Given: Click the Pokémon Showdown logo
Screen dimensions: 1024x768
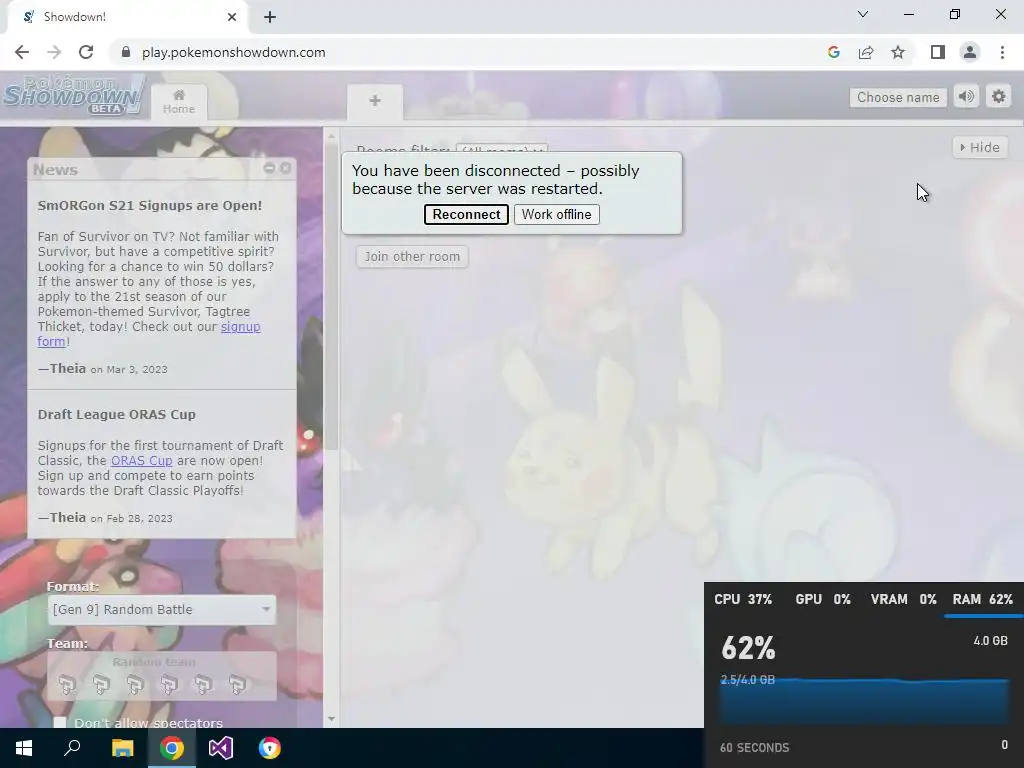Looking at the screenshot, I should click(x=74, y=95).
